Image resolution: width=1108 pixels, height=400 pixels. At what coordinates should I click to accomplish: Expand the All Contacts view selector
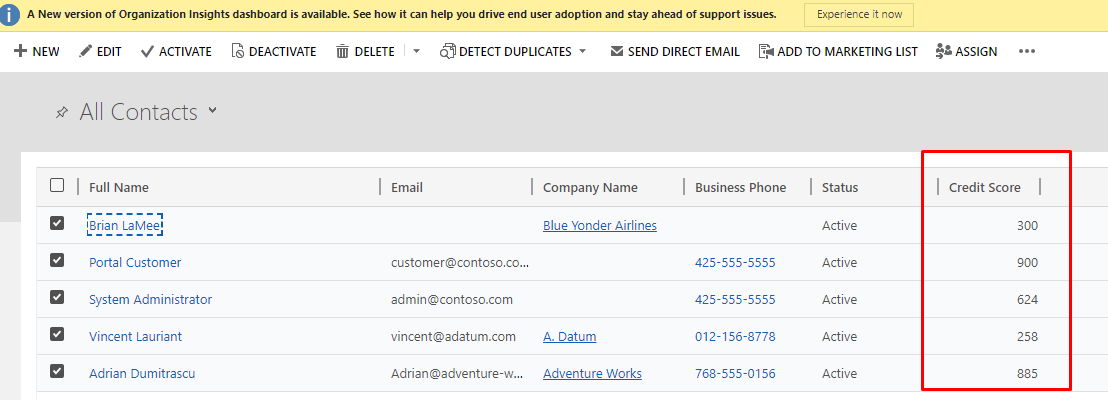[212, 111]
